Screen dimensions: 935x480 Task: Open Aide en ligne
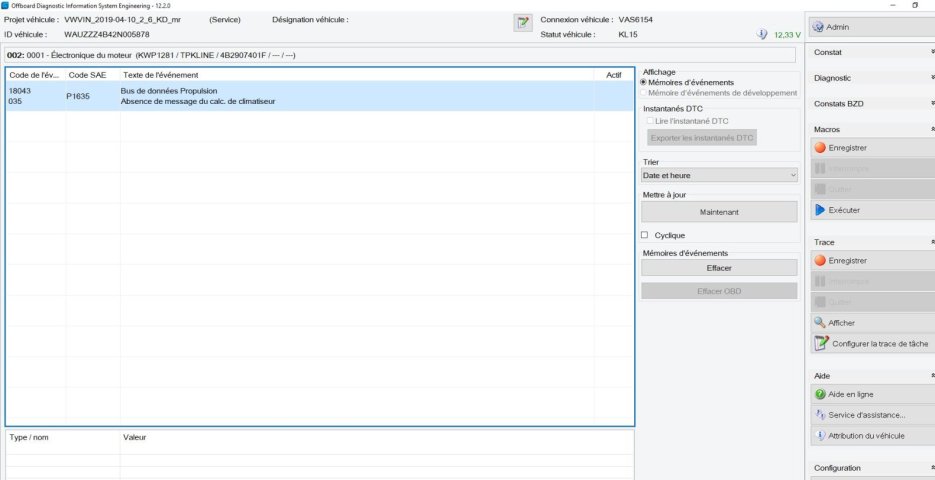[872, 394]
